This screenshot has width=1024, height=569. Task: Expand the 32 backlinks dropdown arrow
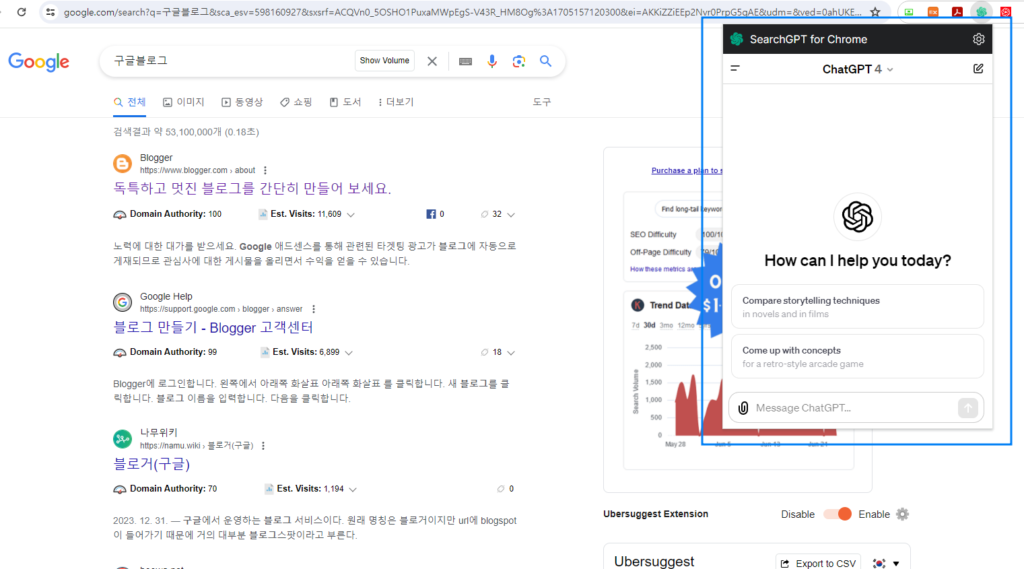click(511, 215)
